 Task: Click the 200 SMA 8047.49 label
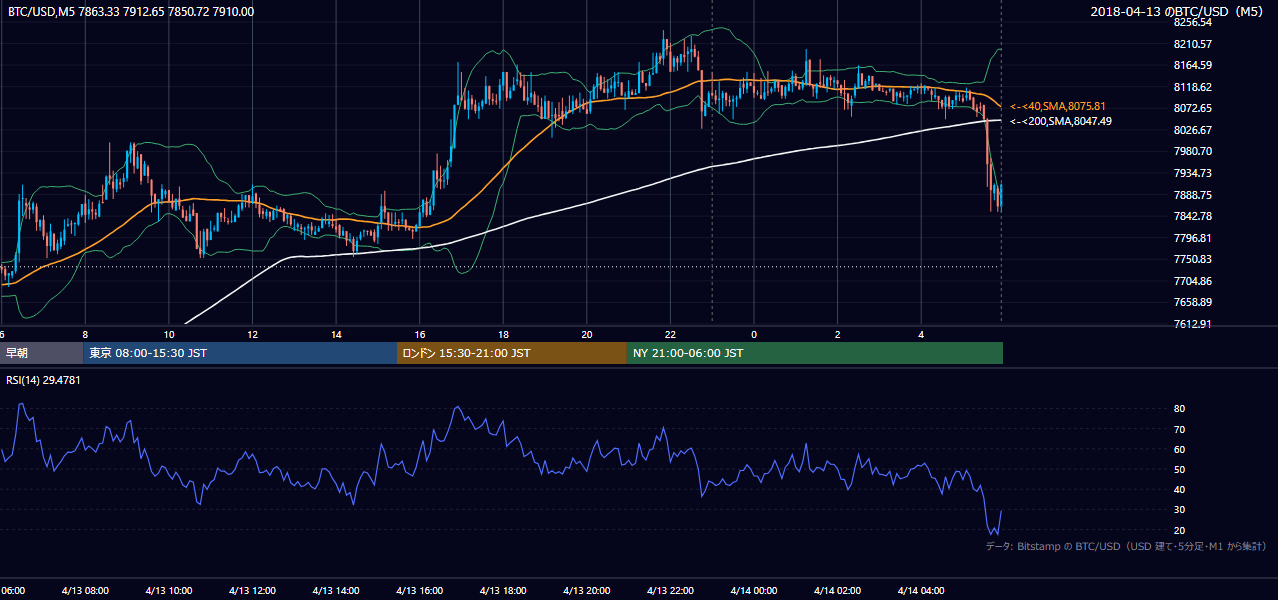point(1060,121)
